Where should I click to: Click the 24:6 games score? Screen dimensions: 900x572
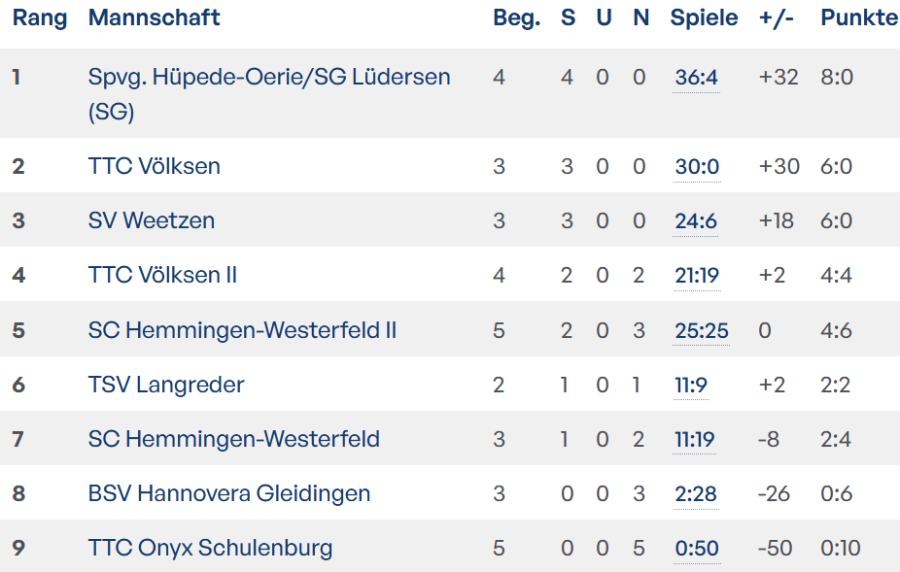coord(696,220)
